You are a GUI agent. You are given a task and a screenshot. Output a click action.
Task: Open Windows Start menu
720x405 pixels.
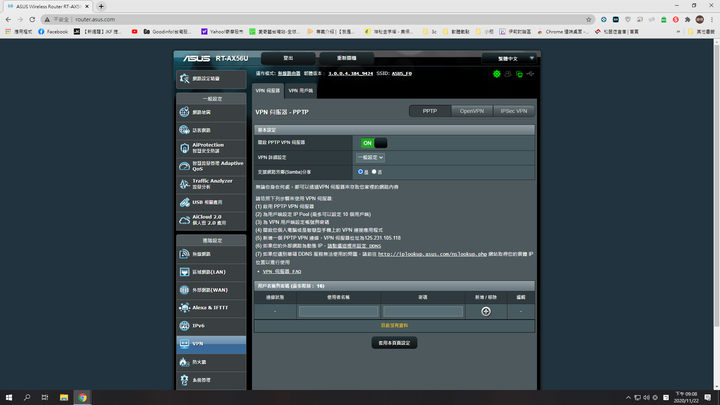[x=9, y=397]
